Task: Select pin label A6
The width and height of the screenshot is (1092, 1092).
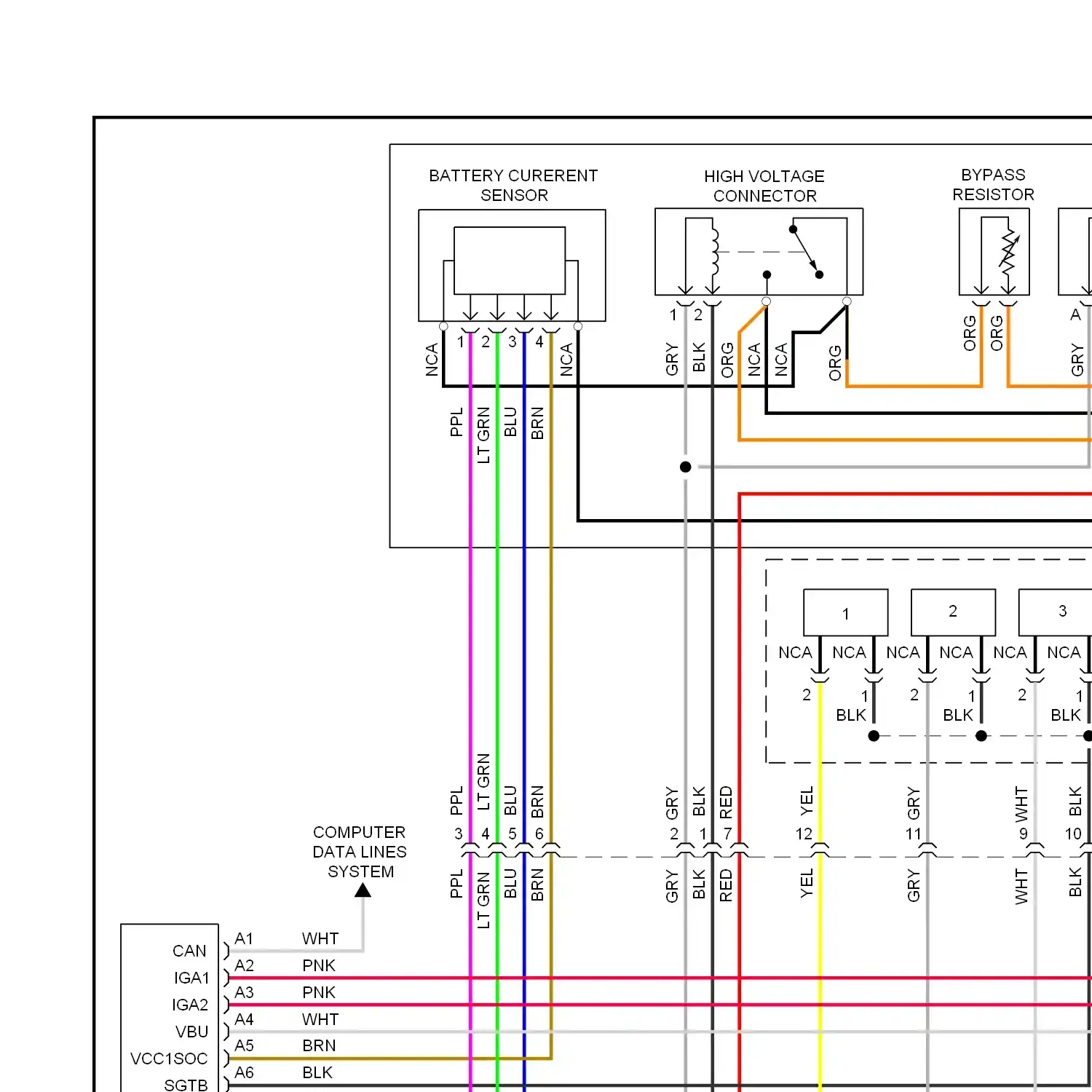Action: [244, 1072]
